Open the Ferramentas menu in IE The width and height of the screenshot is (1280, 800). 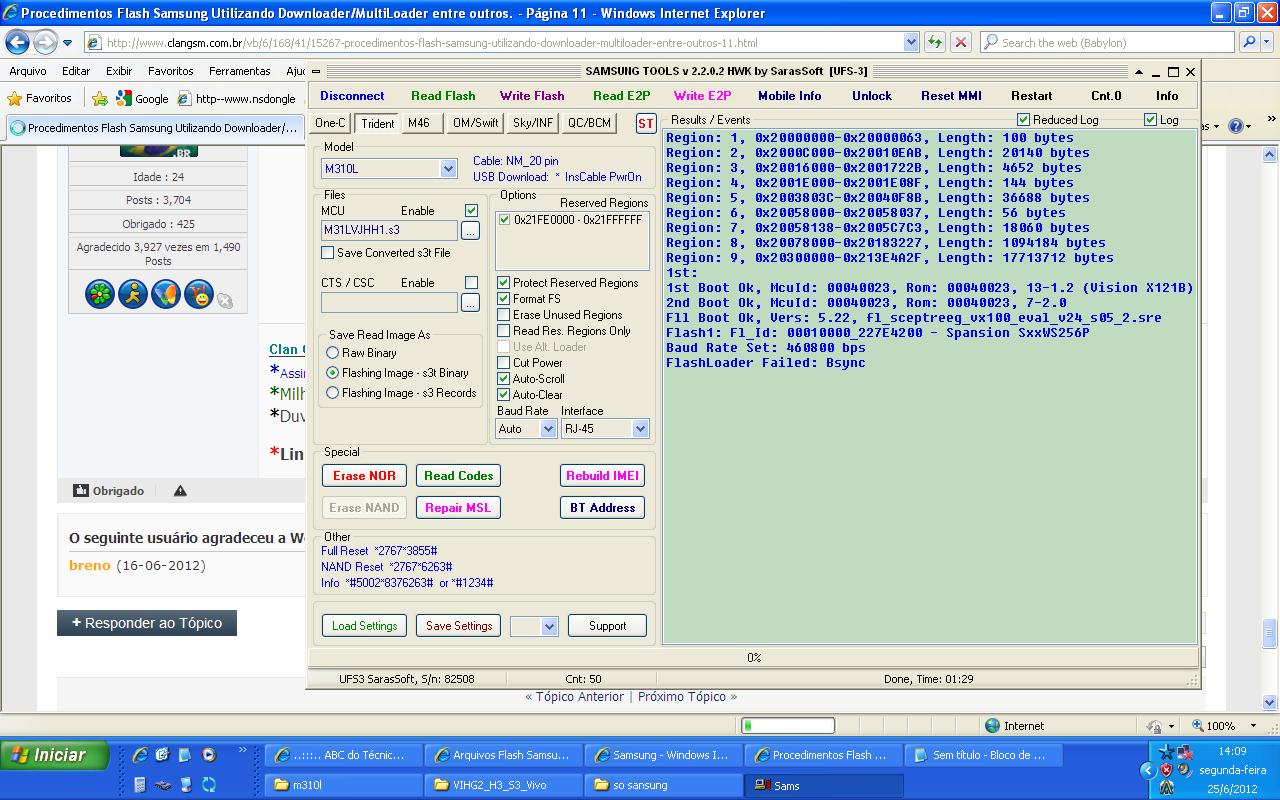239,71
